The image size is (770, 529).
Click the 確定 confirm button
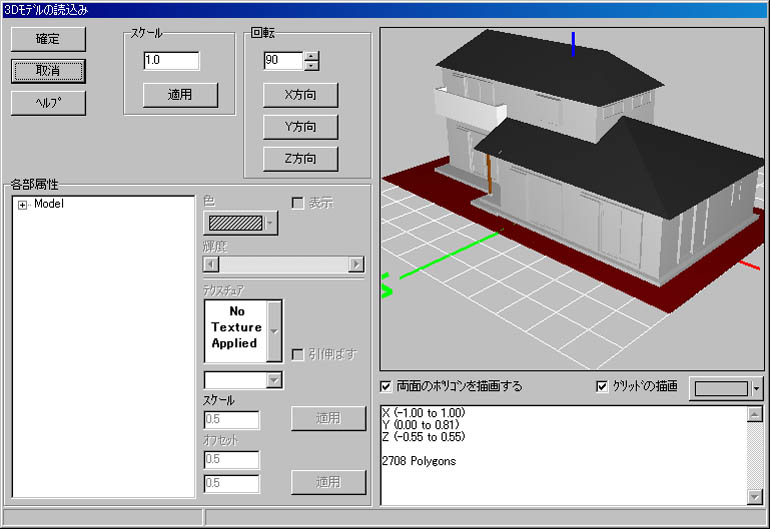pos(48,39)
